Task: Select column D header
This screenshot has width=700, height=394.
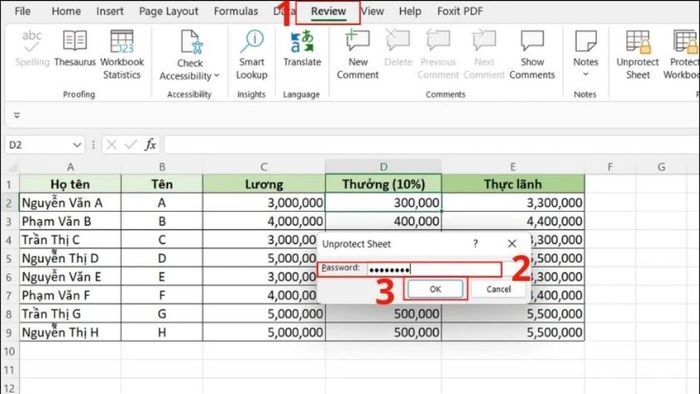Action: [383, 167]
